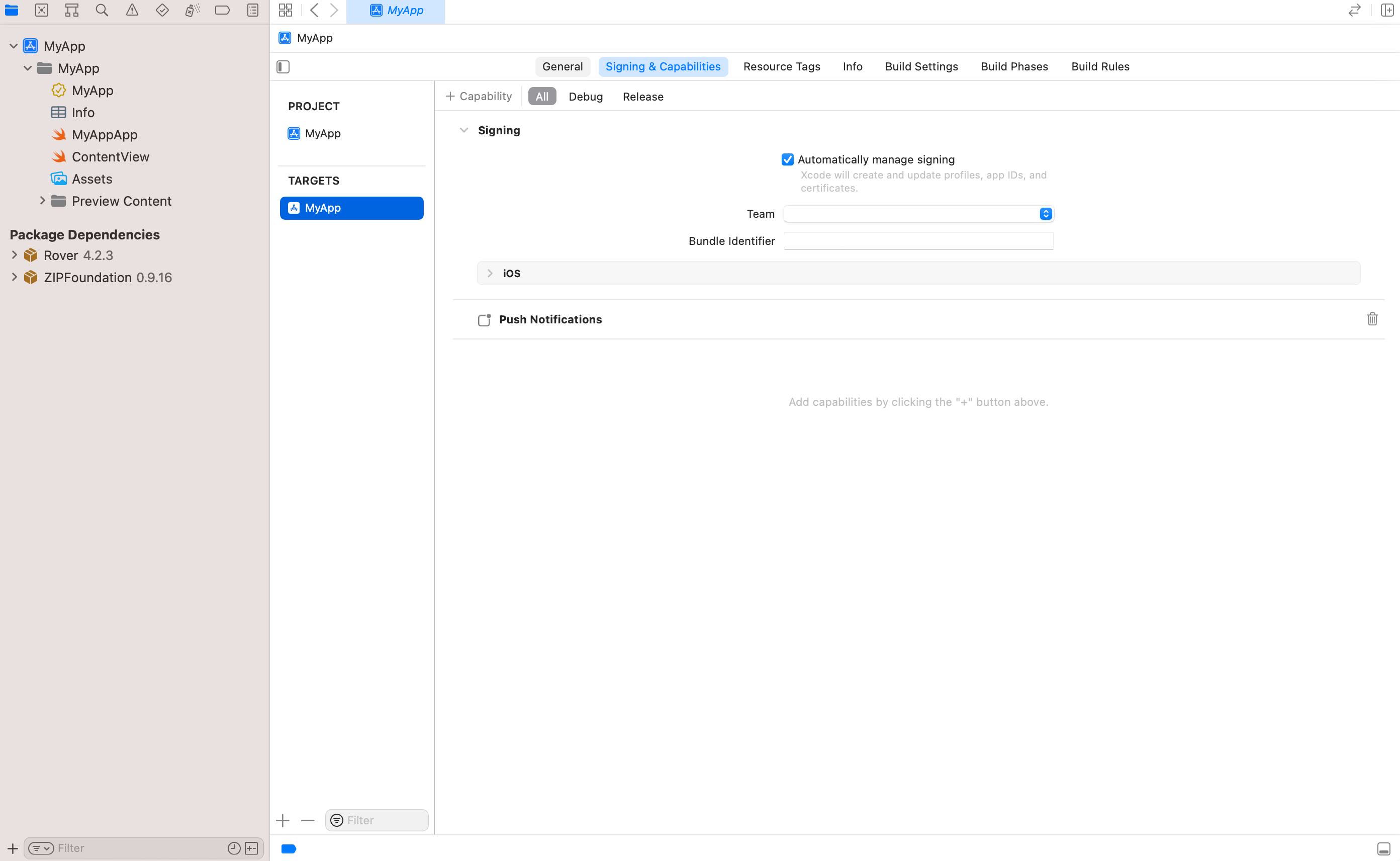Image resolution: width=1400 pixels, height=861 pixels.
Task: Click the blue breakpoint tag icon
Action: click(x=289, y=849)
